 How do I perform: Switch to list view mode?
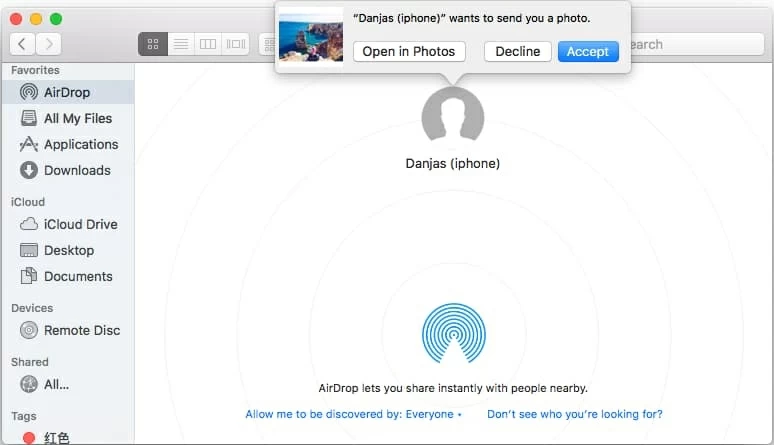[x=180, y=44]
